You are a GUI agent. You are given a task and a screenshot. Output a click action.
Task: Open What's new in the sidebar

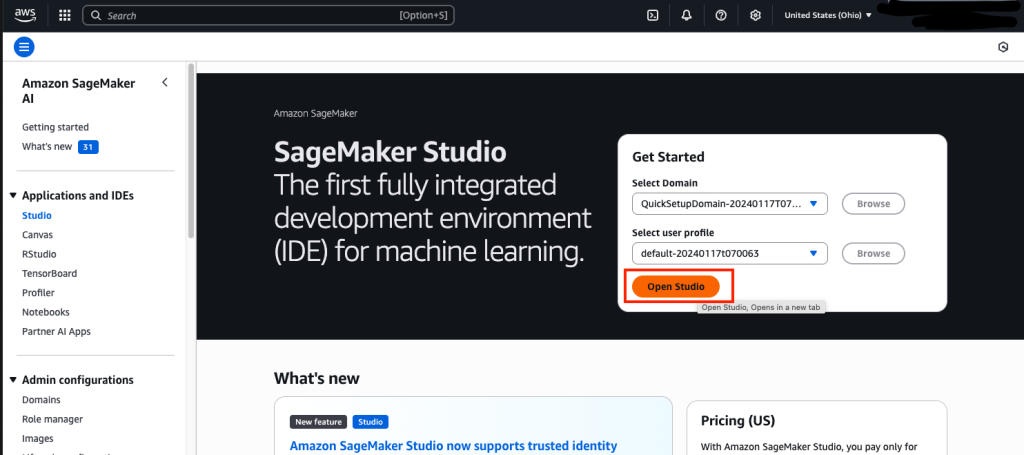point(47,147)
